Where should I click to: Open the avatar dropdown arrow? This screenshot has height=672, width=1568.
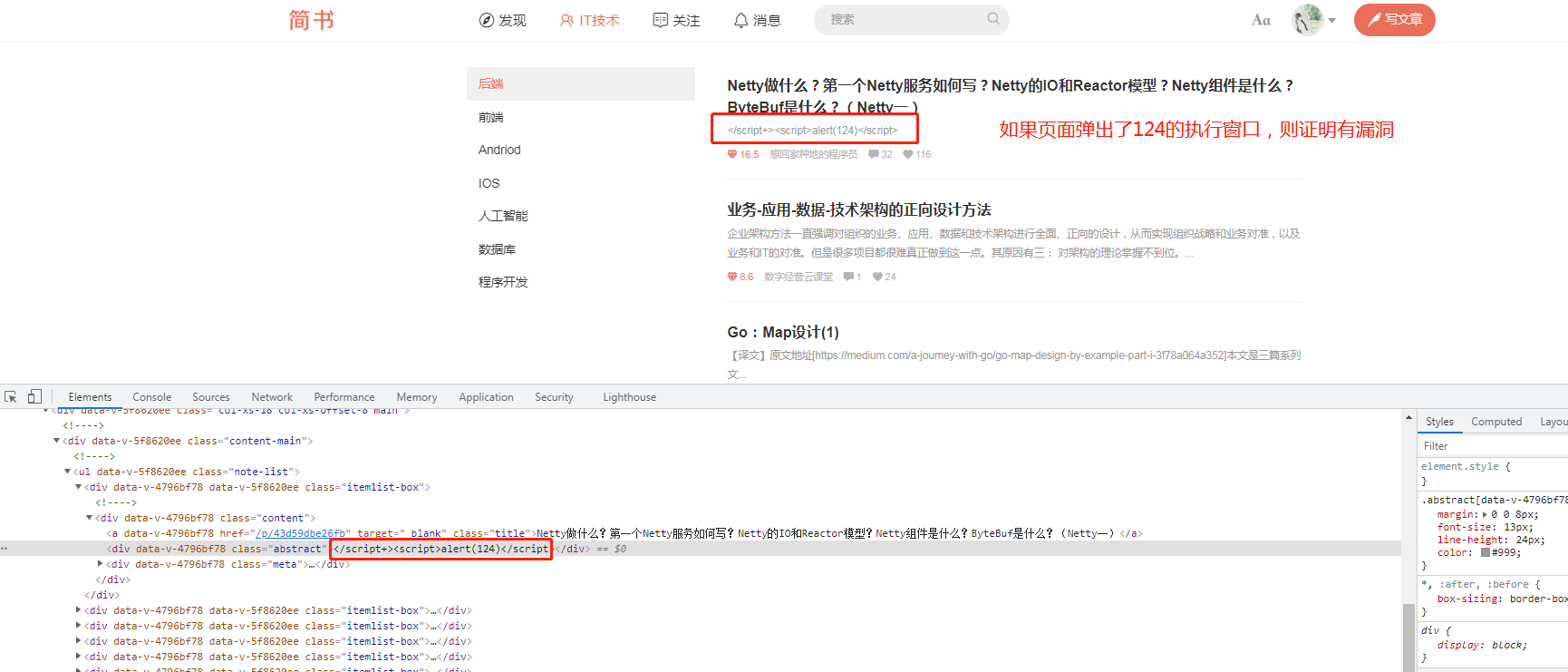pos(1332,20)
